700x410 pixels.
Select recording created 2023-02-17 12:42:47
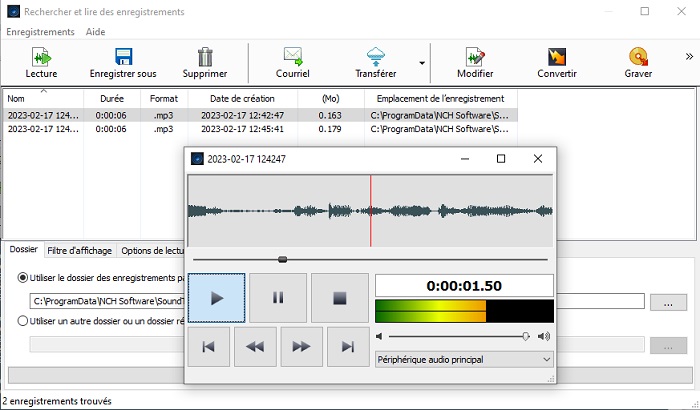pyautogui.click(x=260, y=115)
